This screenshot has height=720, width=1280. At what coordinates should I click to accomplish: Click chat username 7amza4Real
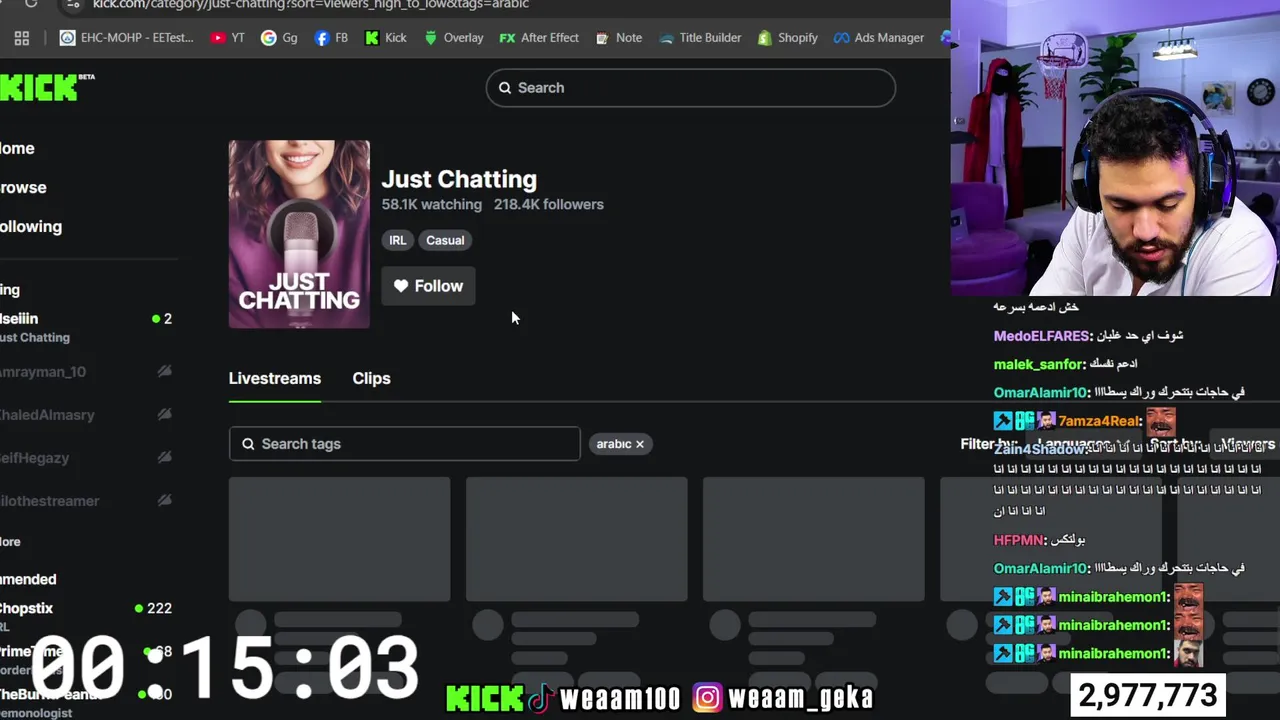tap(1100, 421)
